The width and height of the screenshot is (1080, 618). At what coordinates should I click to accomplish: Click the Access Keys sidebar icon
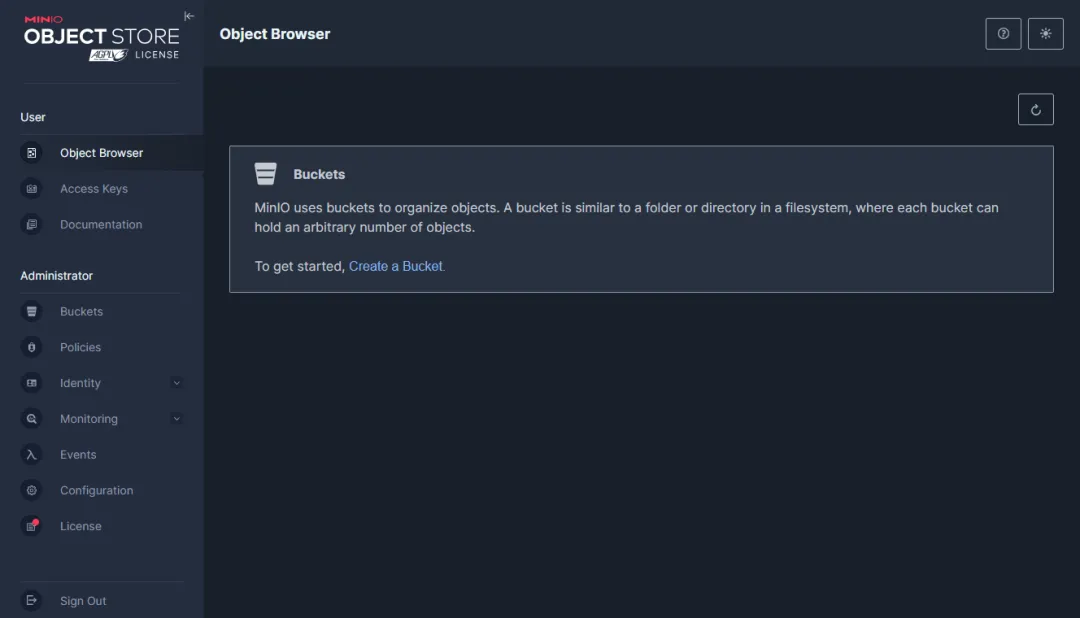(x=32, y=189)
